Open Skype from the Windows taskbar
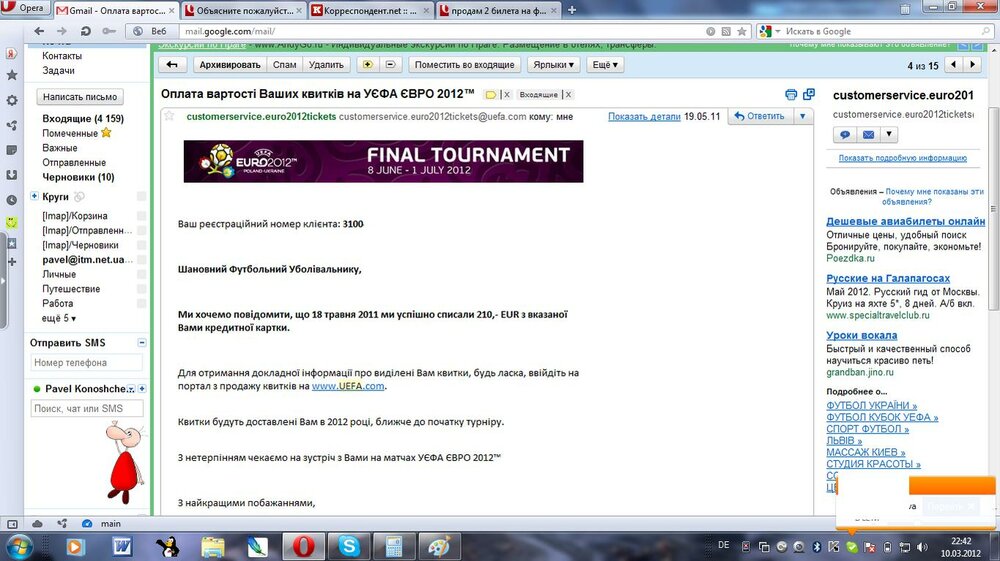Screen dimensions: 1000x561 pyautogui.click(x=349, y=546)
